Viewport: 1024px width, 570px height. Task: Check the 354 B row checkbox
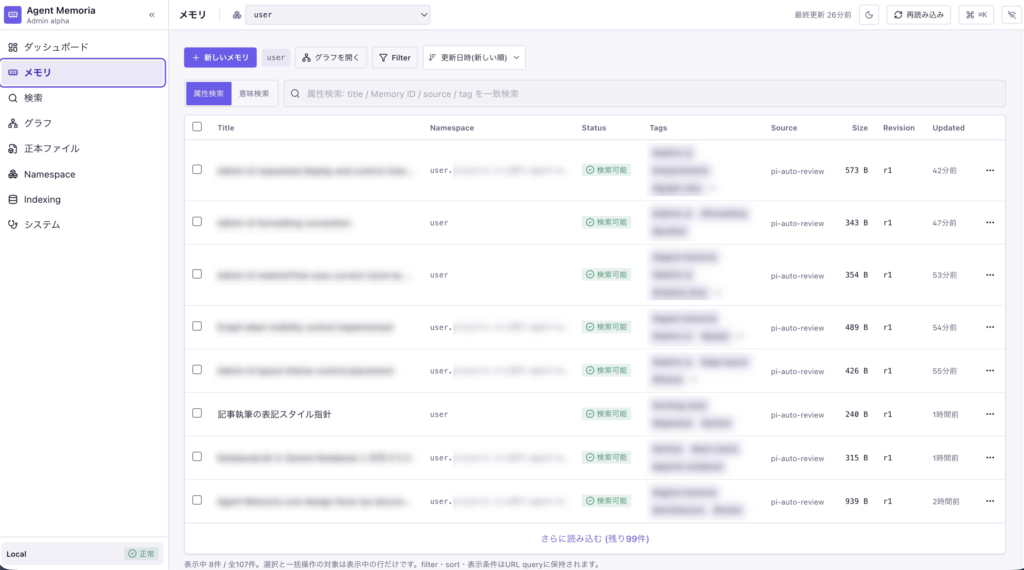tap(197, 274)
